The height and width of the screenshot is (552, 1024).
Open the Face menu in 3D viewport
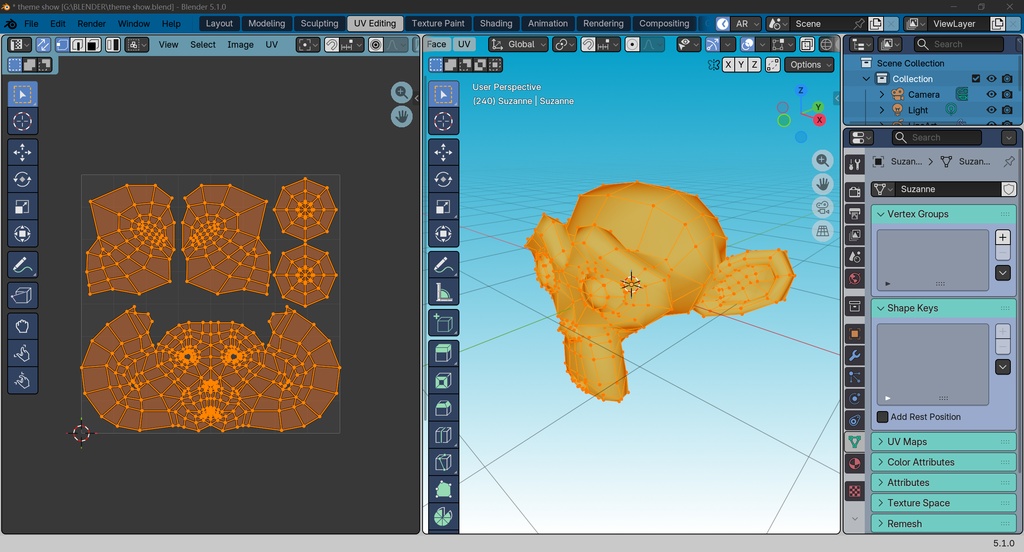(437, 44)
